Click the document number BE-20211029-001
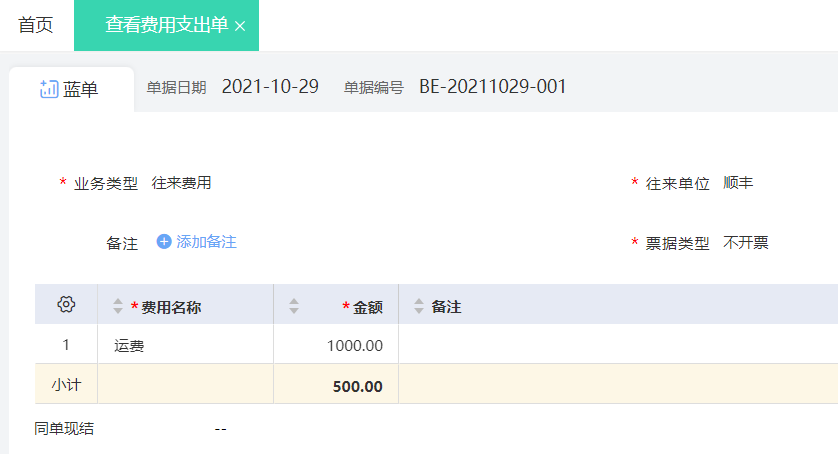The height and width of the screenshot is (454, 838). (493, 87)
